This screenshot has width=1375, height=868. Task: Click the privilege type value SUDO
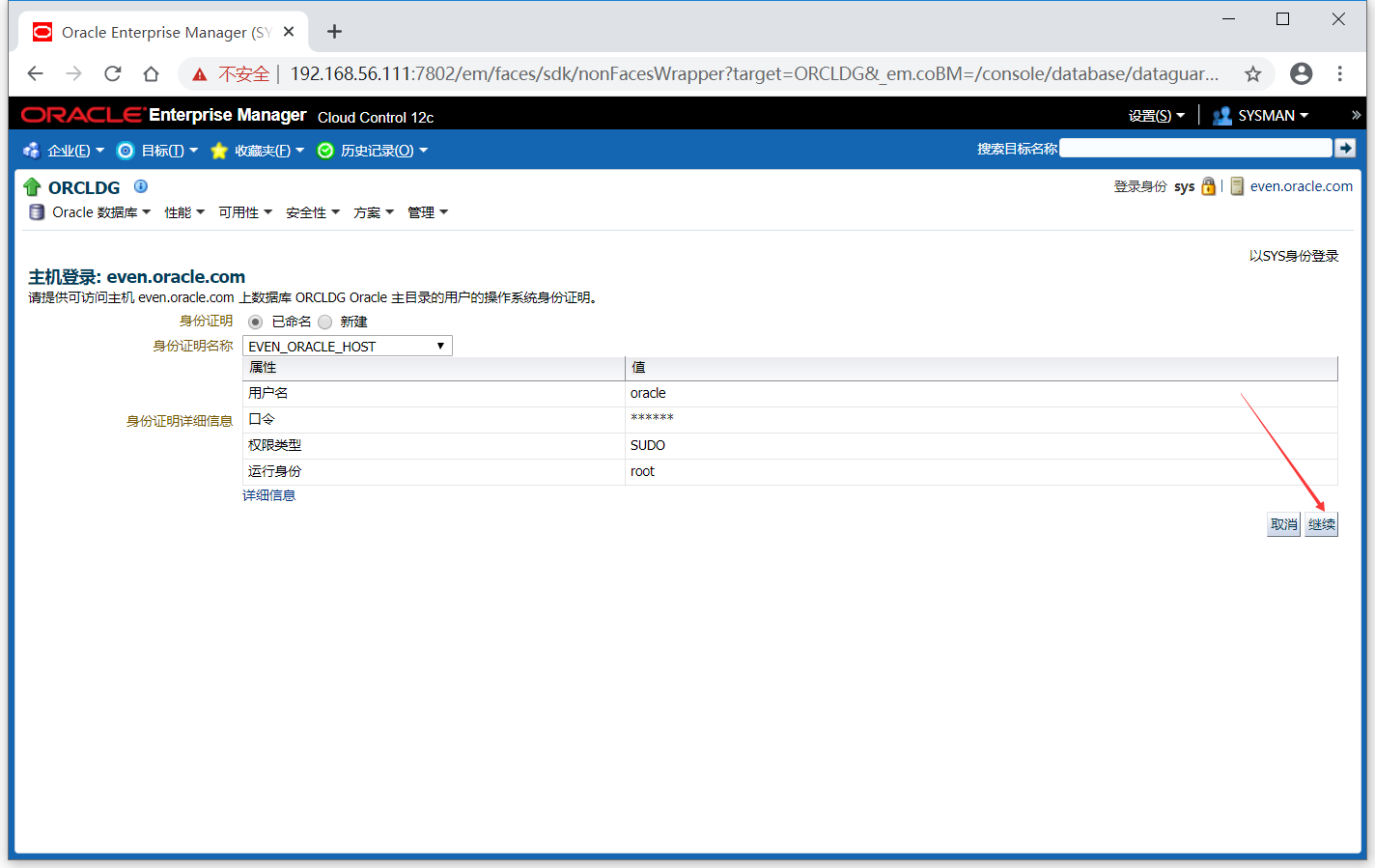coord(648,445)
